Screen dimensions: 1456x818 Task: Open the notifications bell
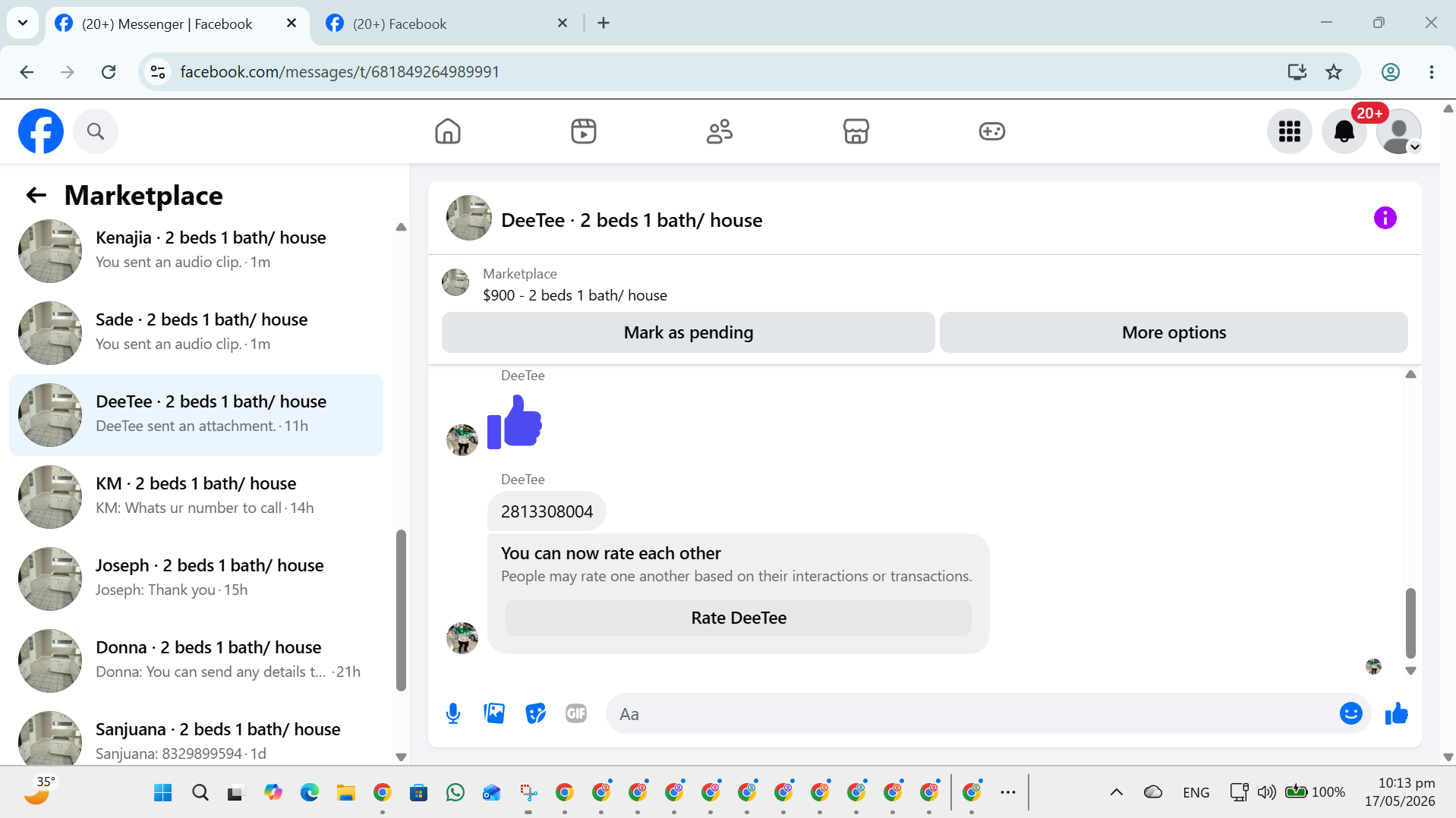(1344, 131)
